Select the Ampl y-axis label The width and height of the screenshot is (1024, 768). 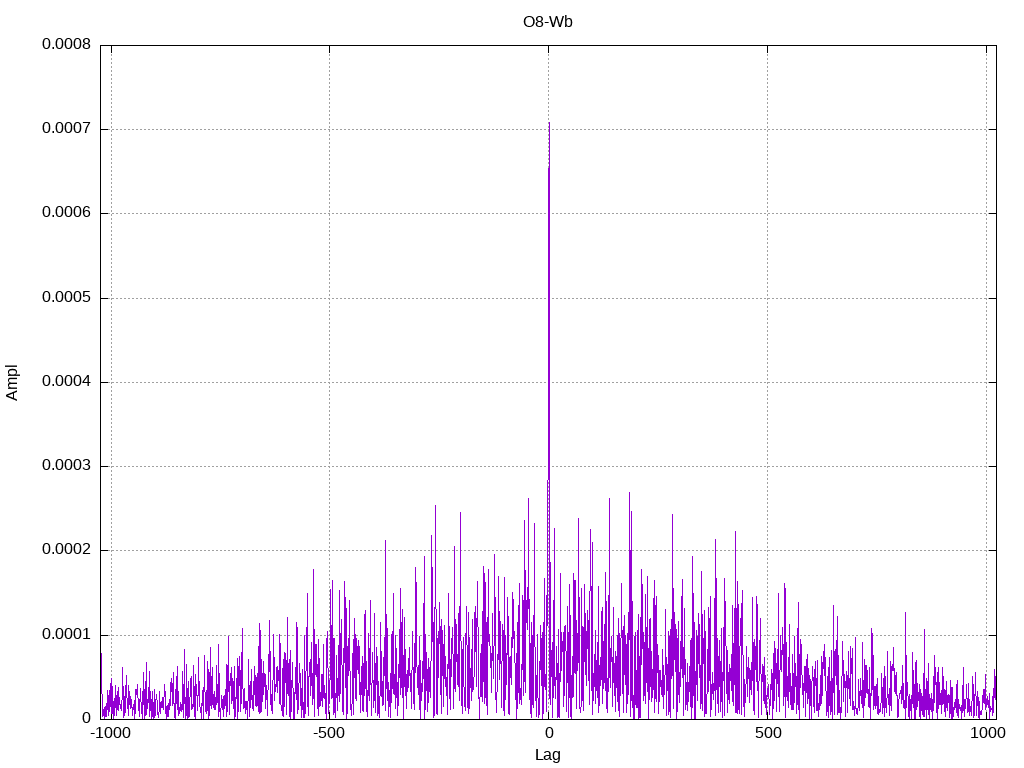12,382
